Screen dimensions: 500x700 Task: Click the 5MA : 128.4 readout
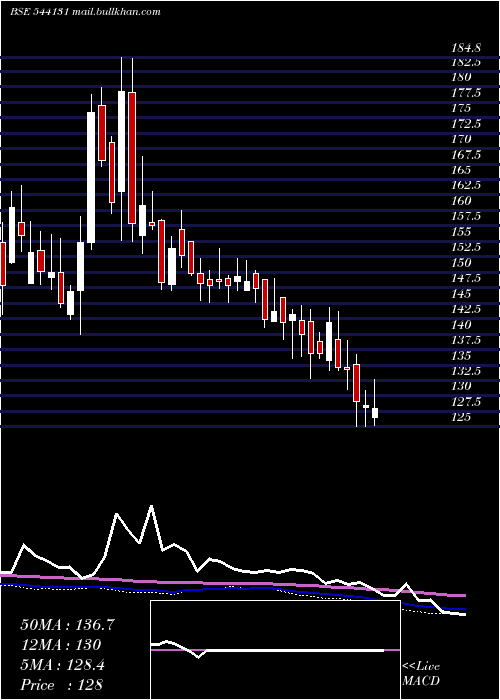coord(62,665)
